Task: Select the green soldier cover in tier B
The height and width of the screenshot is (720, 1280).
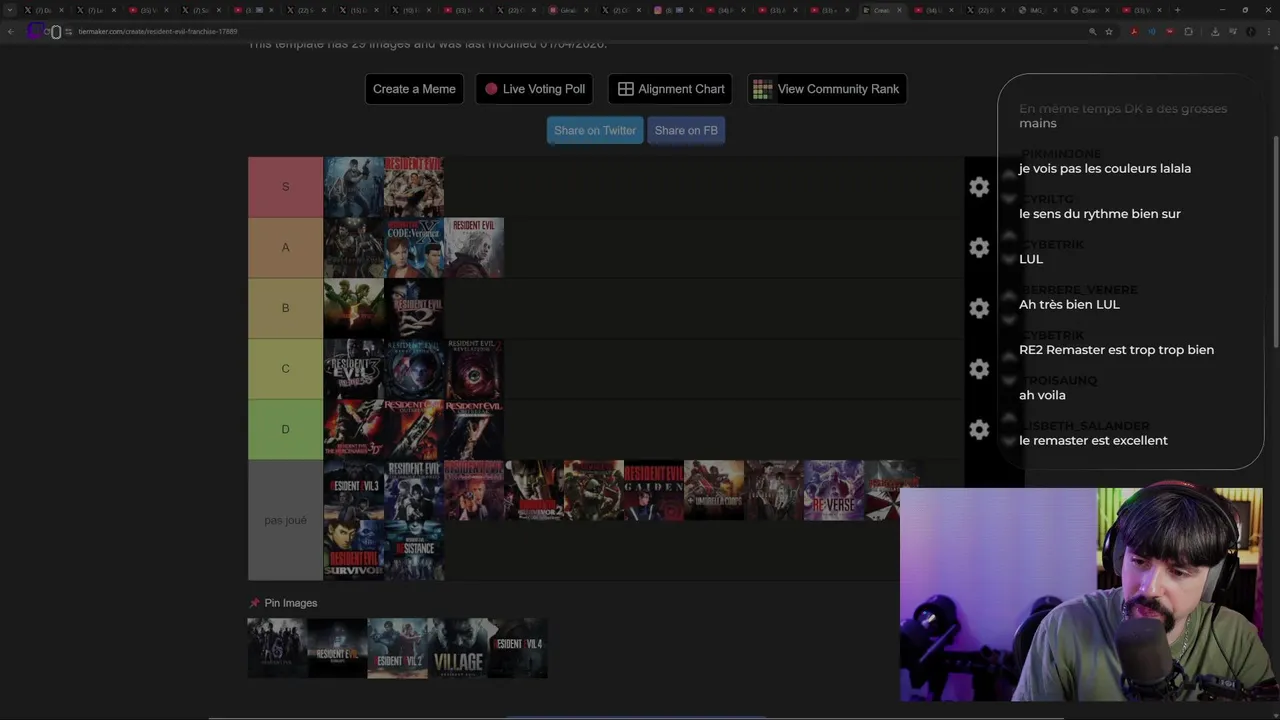Action: point(354,308)
